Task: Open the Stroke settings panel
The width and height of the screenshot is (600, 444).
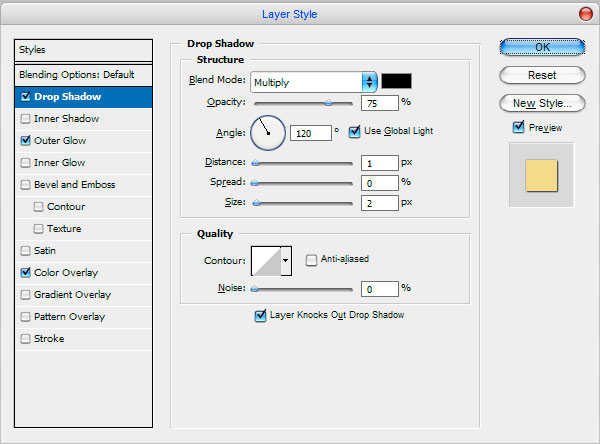Action: click(49, 339)
